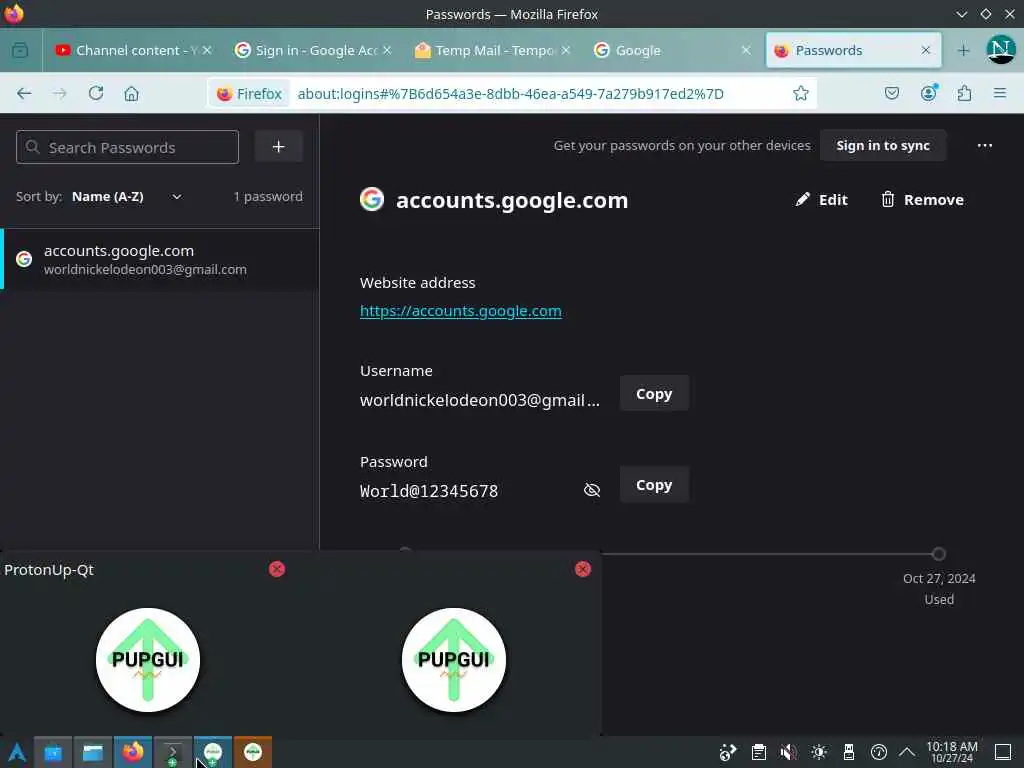Screen dimensions: 1024x768
Task: Open the home page icon
Action: click(131, 93)
